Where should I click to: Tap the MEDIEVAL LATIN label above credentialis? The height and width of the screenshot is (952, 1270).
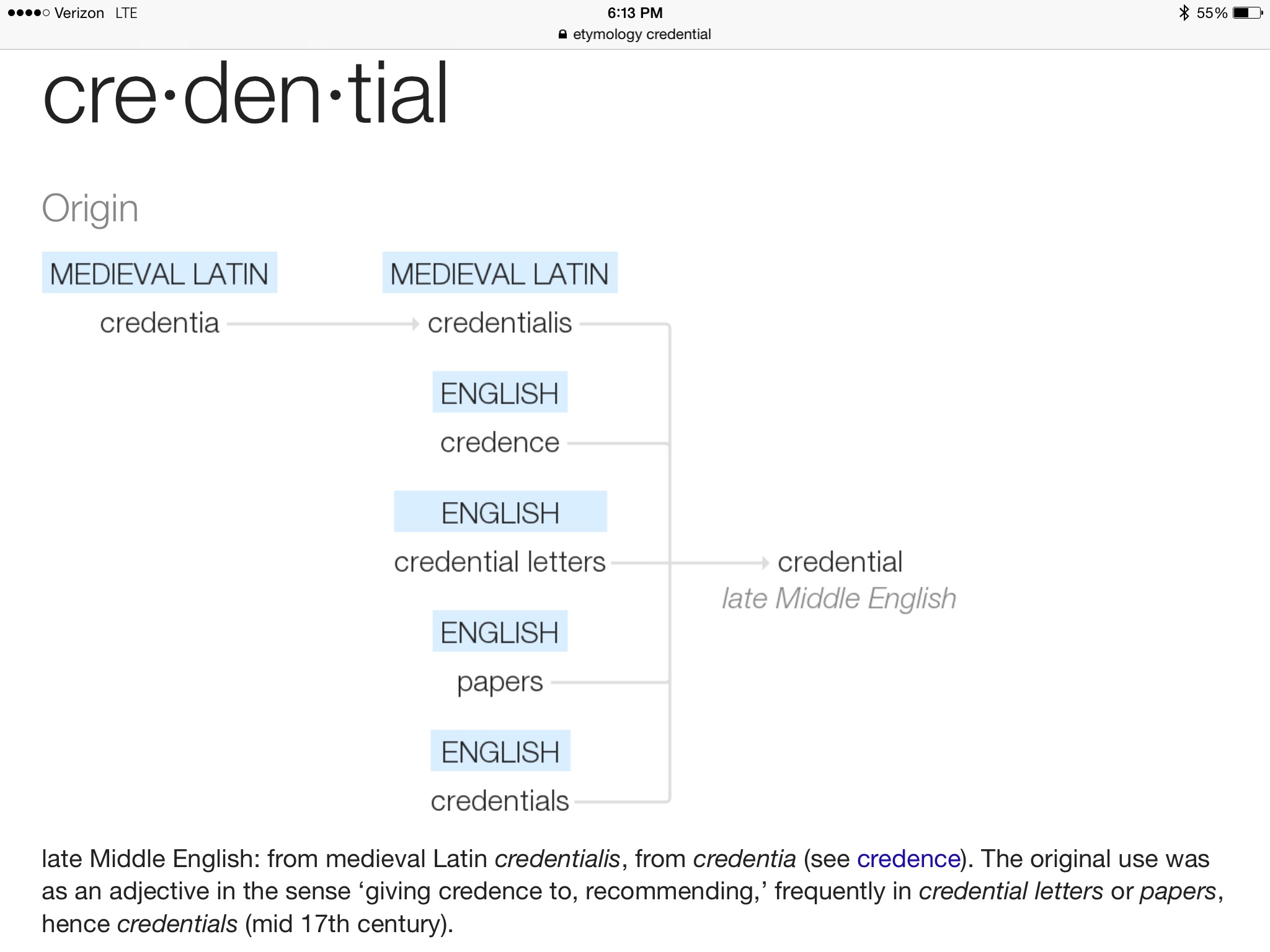(x=500, y=273)
